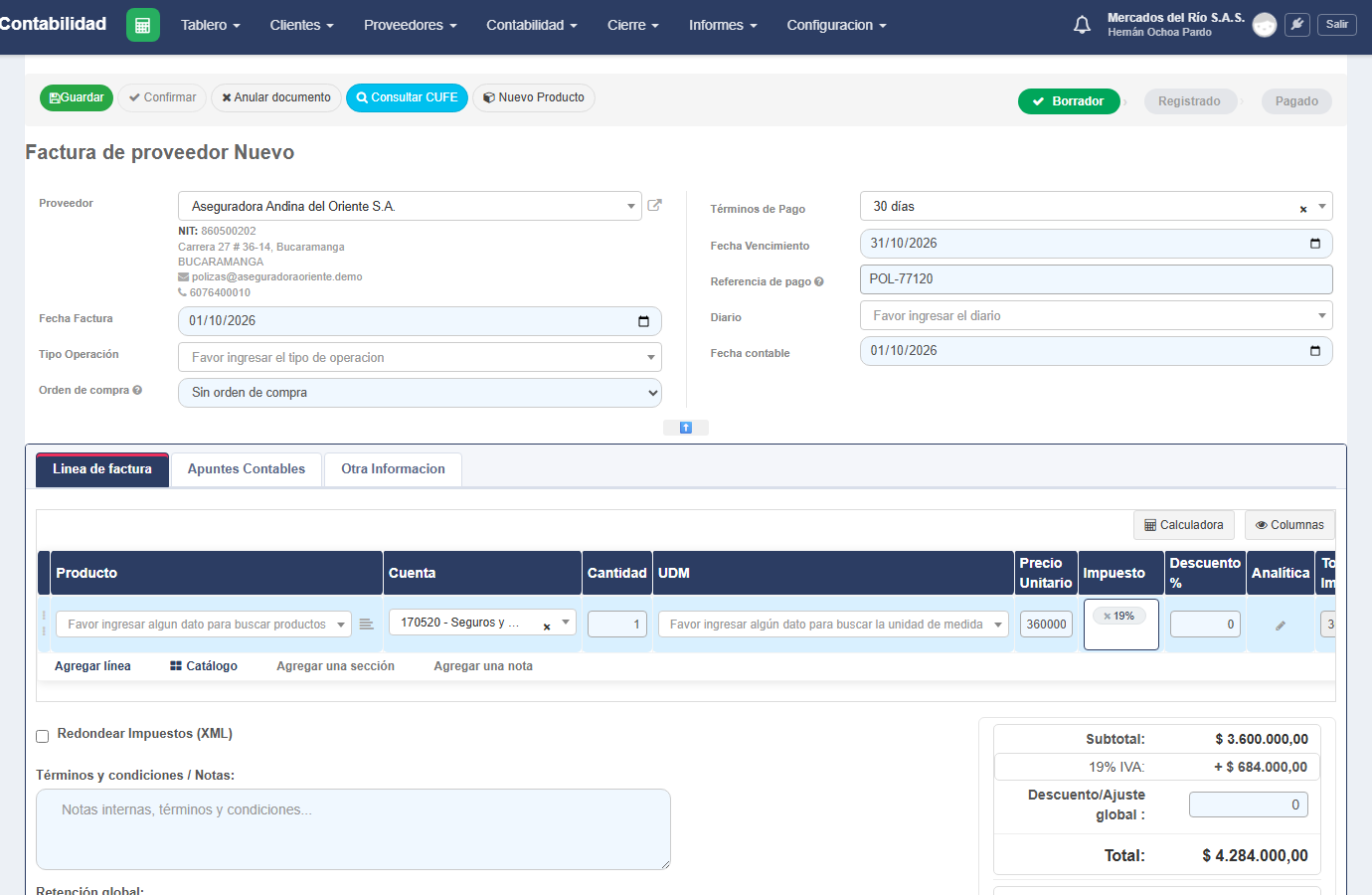Image resolution: width=1372 pixels, height=895 pixels.
Task: Expand Orden de compra select
Action: [x=420, y=393]
